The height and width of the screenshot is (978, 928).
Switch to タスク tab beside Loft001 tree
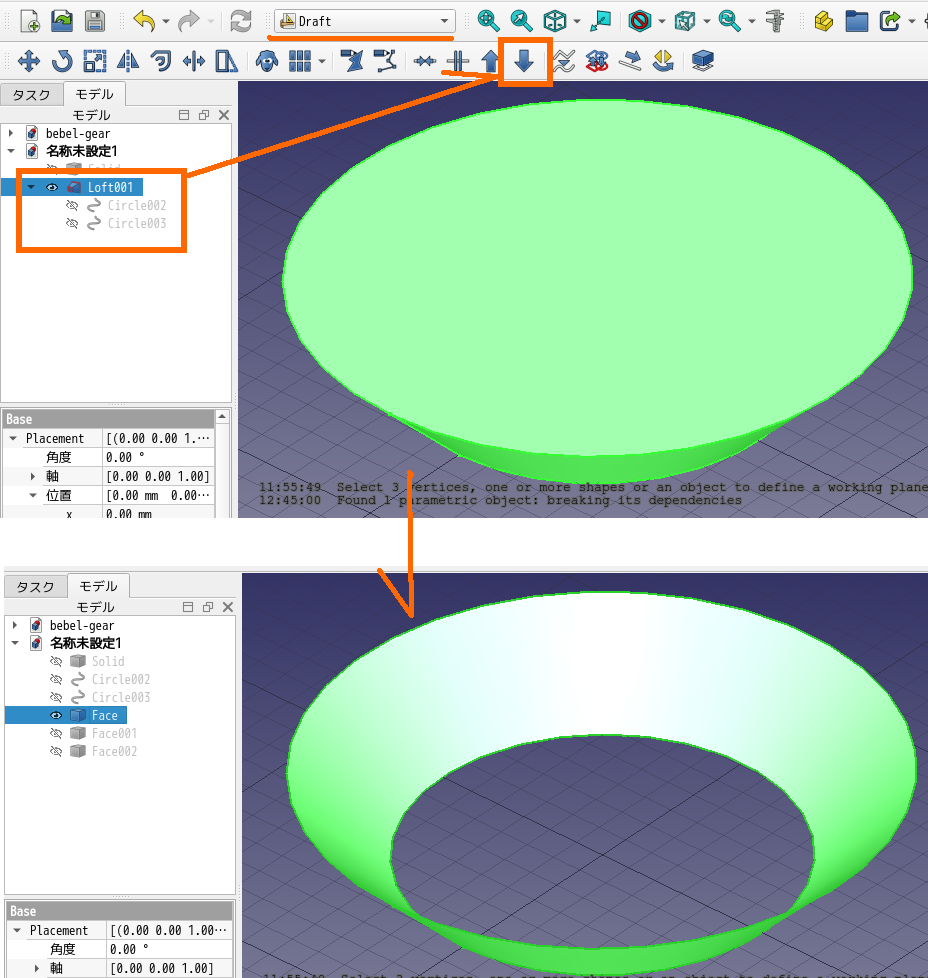[x=31, y=95]
